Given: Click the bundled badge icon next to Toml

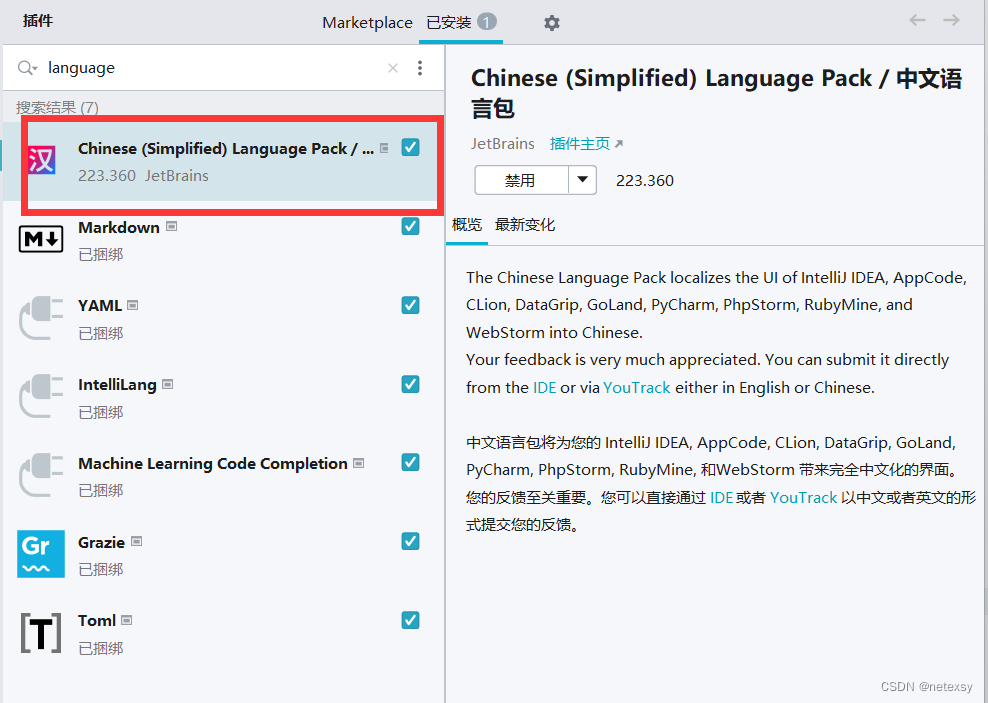Looking at the screenshot, I should pos(127,620).
